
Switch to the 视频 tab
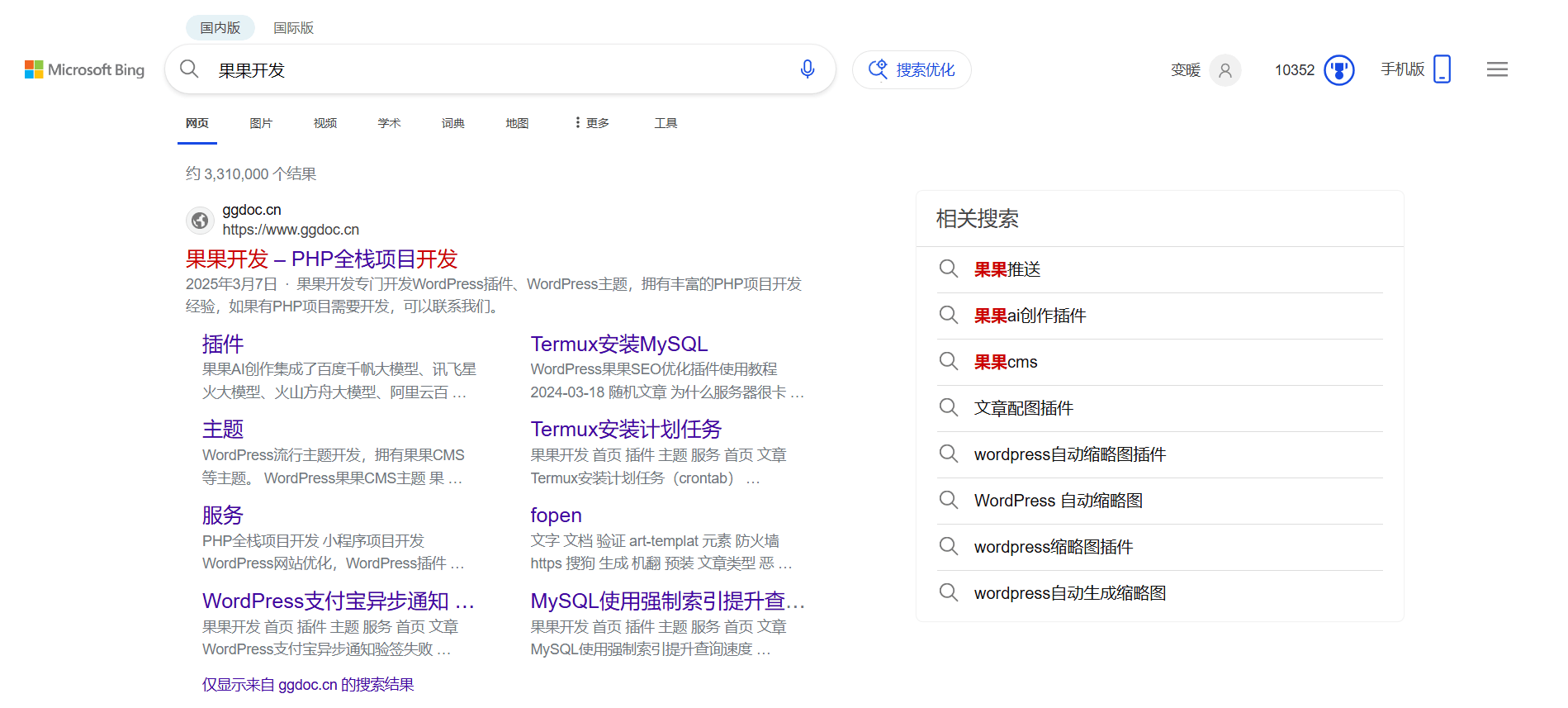click(x=325, y=123)
